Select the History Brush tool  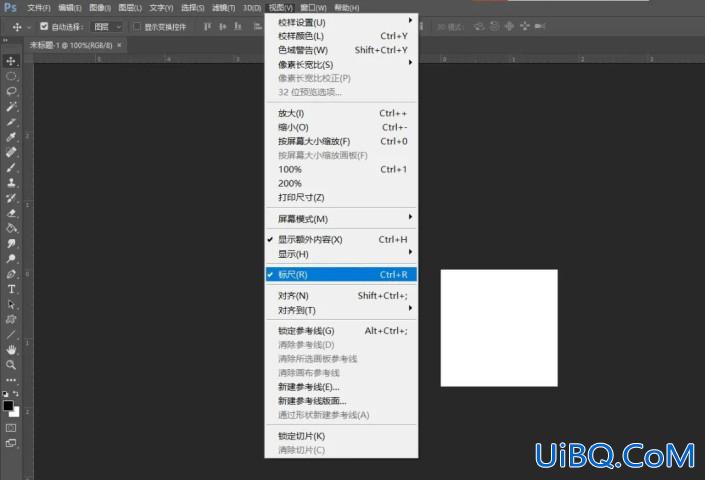pyautogui.click(x=11, y=198)
